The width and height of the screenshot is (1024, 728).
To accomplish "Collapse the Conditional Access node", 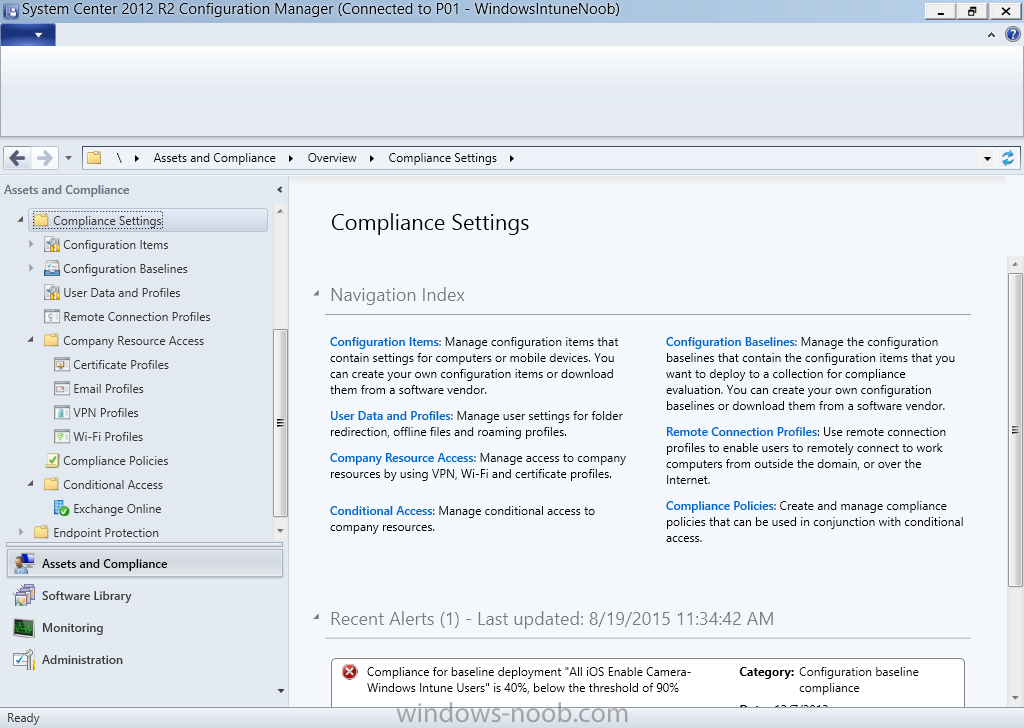I will coord(31,484).
